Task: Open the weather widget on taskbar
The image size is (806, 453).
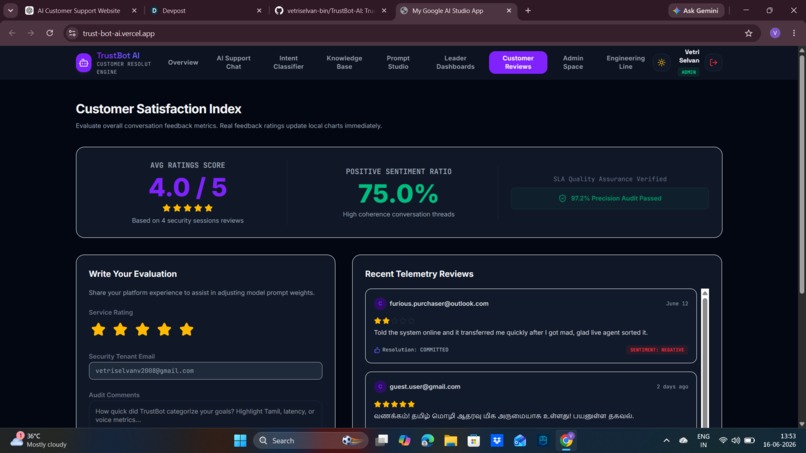Action: coord(39,440)
